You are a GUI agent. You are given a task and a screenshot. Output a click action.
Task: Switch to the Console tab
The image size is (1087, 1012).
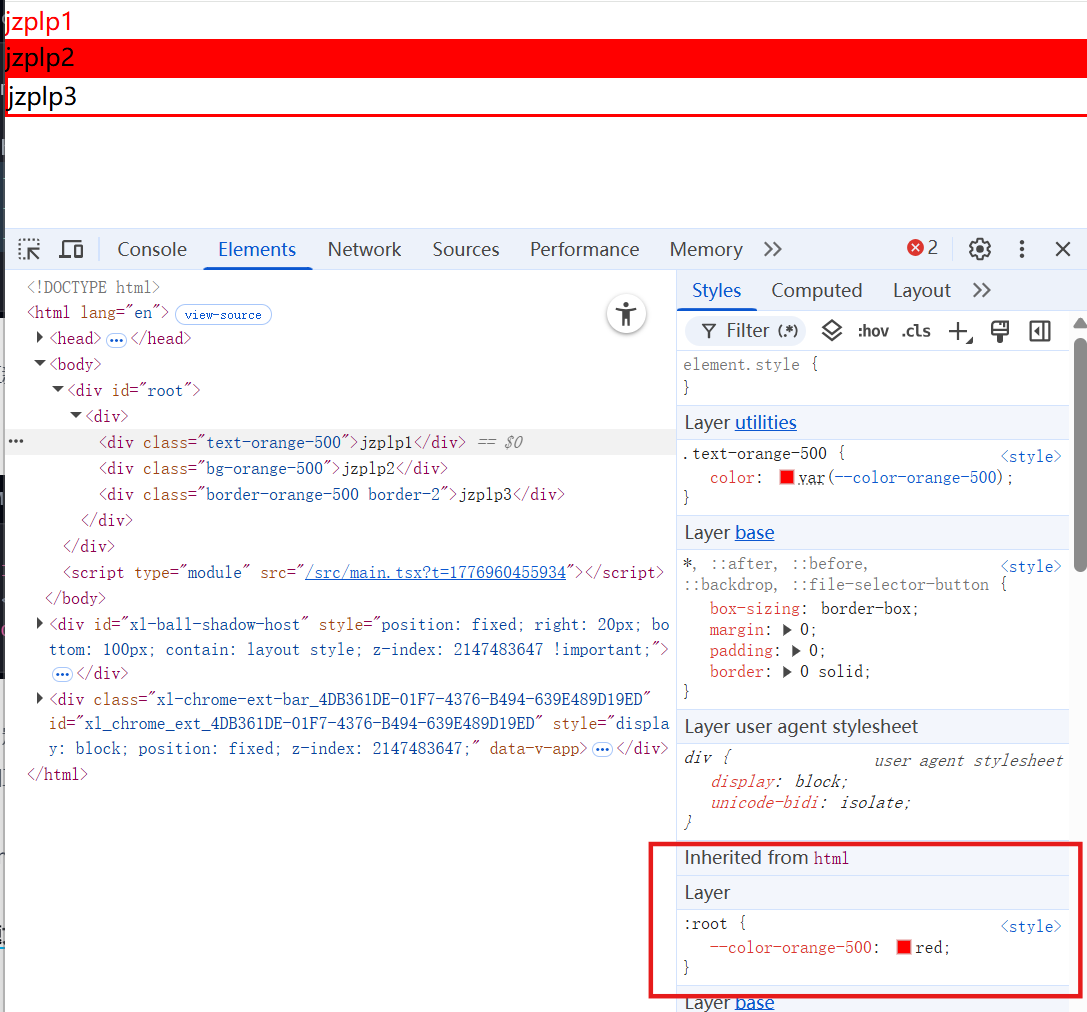(x=152, y=249)
